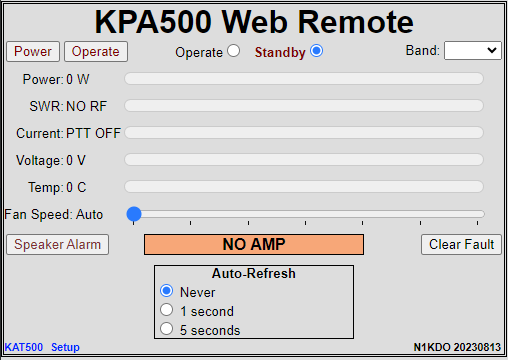Set auto-refresh to 1 second
508x360 pixels.
click(166, 310)
